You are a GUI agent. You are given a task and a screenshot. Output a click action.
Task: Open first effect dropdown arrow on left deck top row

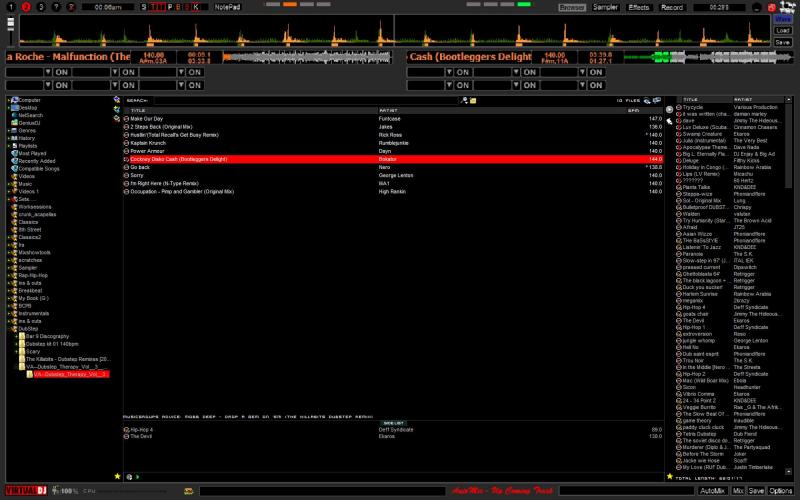pyautogui.click(x=48, y=72)
